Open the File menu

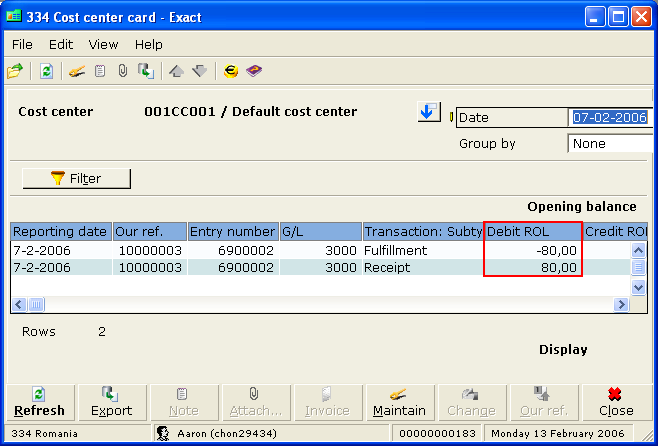click(x=22, y=45)
